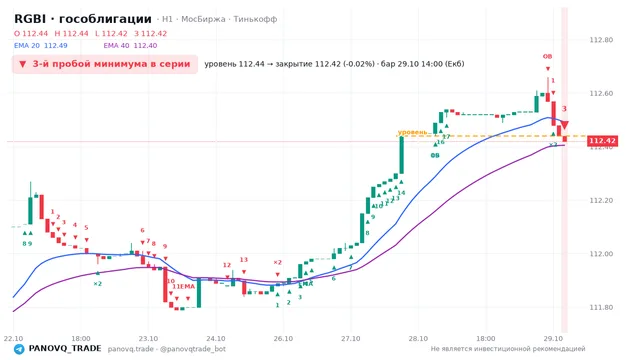This screenshot has height=360, width=640.
Task: Click the green '14' series marker
Action: 402,193
